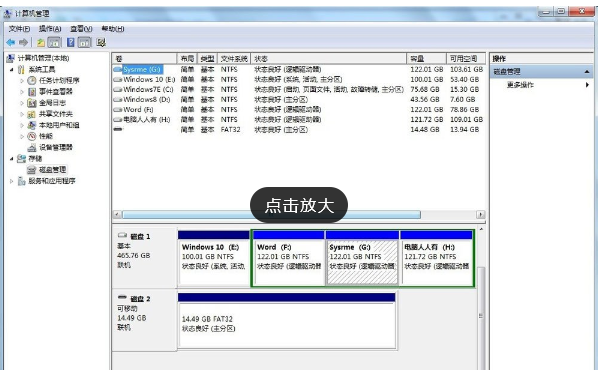Open 性能 performance monitor icon
Screen dimensions: 598x370
click(32, 136)
